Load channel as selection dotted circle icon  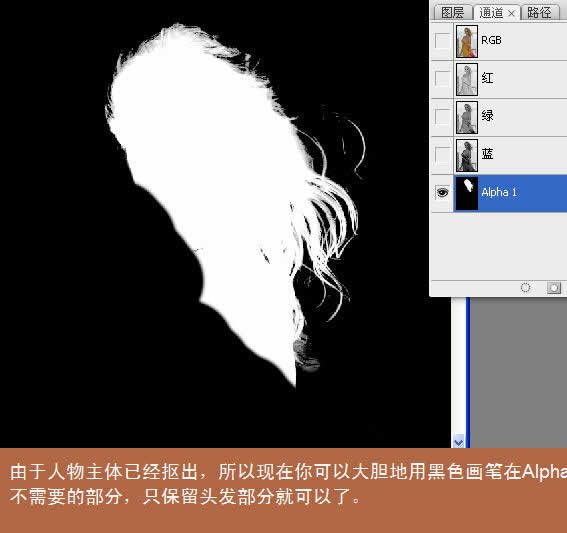click(525, 288)
